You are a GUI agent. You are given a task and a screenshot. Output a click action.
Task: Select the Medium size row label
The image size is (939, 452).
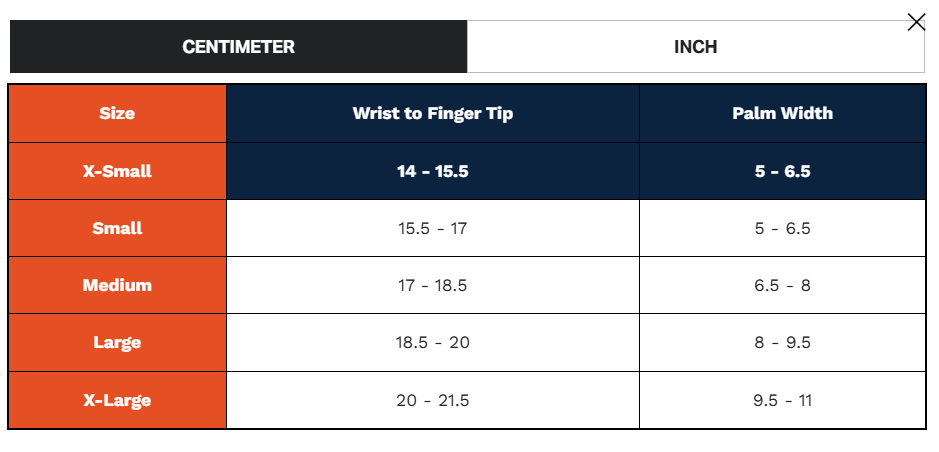117,285
